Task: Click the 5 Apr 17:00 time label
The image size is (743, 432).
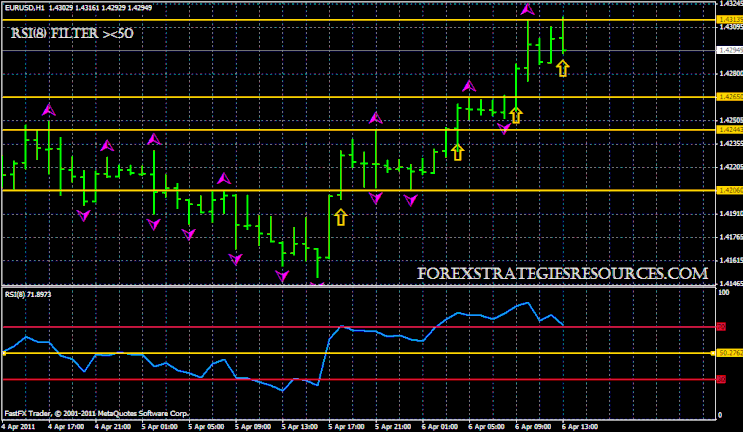Action: tap(347, 427)
